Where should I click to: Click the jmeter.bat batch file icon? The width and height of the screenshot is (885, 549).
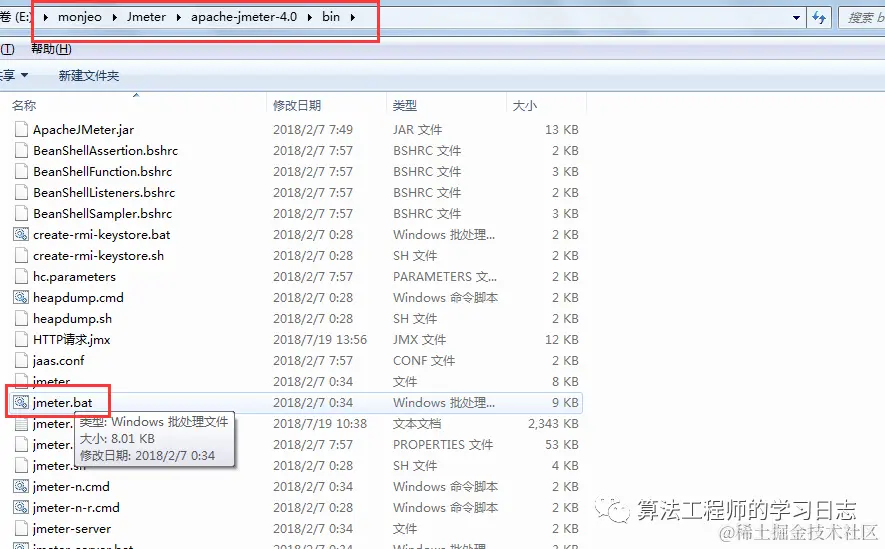(x=21, y=402)
